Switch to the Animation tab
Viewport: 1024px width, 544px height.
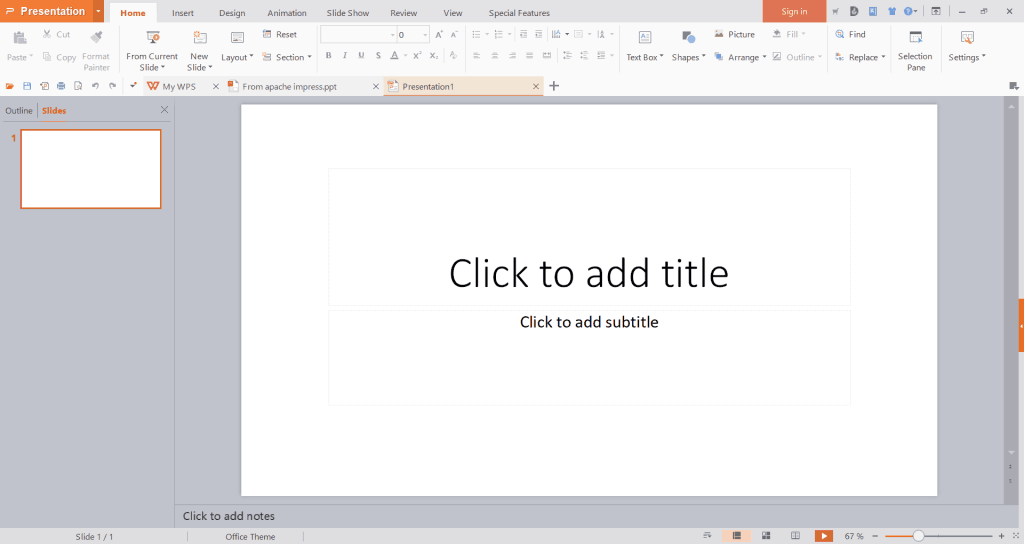[287, 13]
